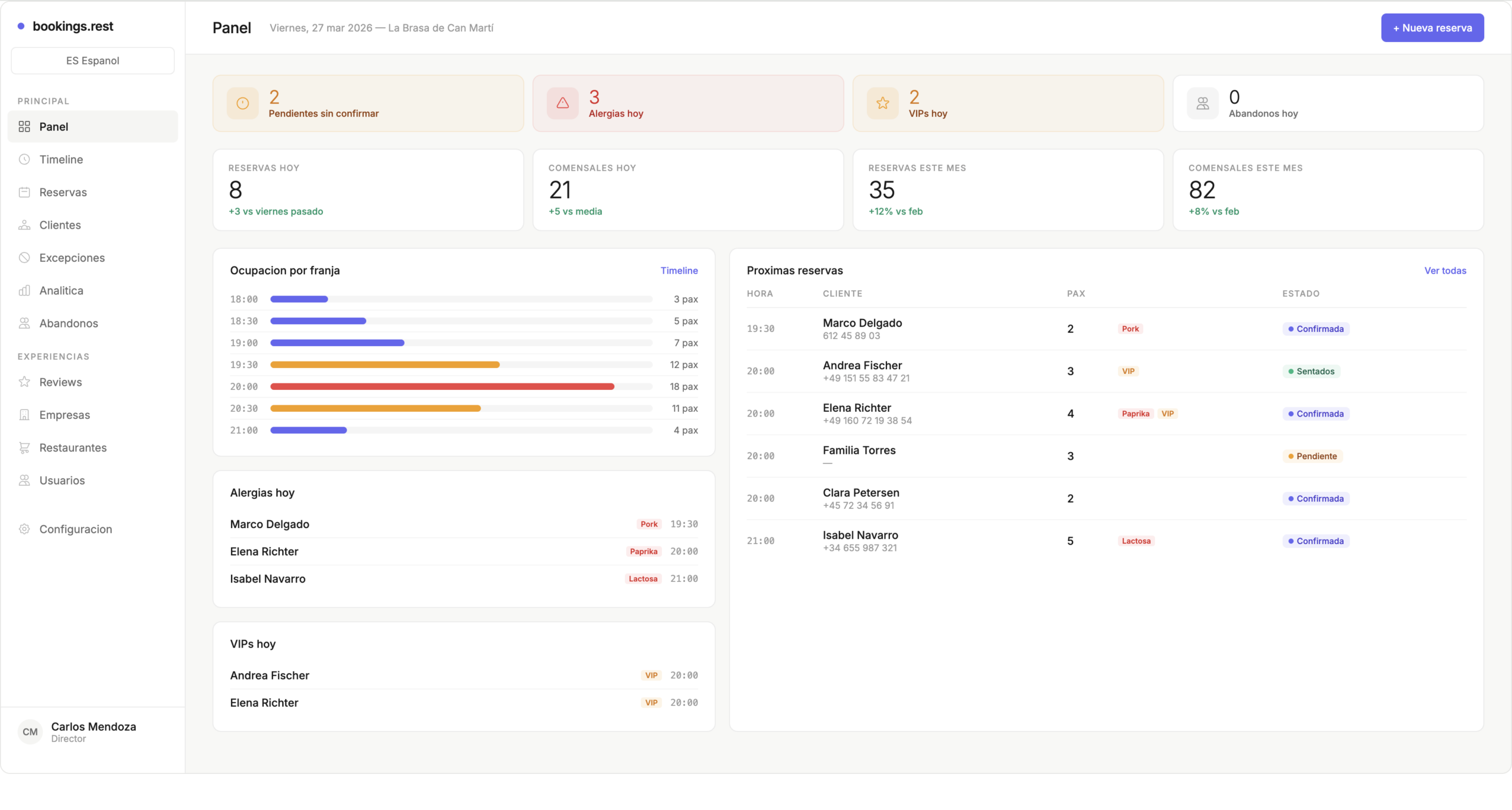The image size is (1512, 810).
Task: Click the star icon on VIPs hoy card
Action: (883, 103)
